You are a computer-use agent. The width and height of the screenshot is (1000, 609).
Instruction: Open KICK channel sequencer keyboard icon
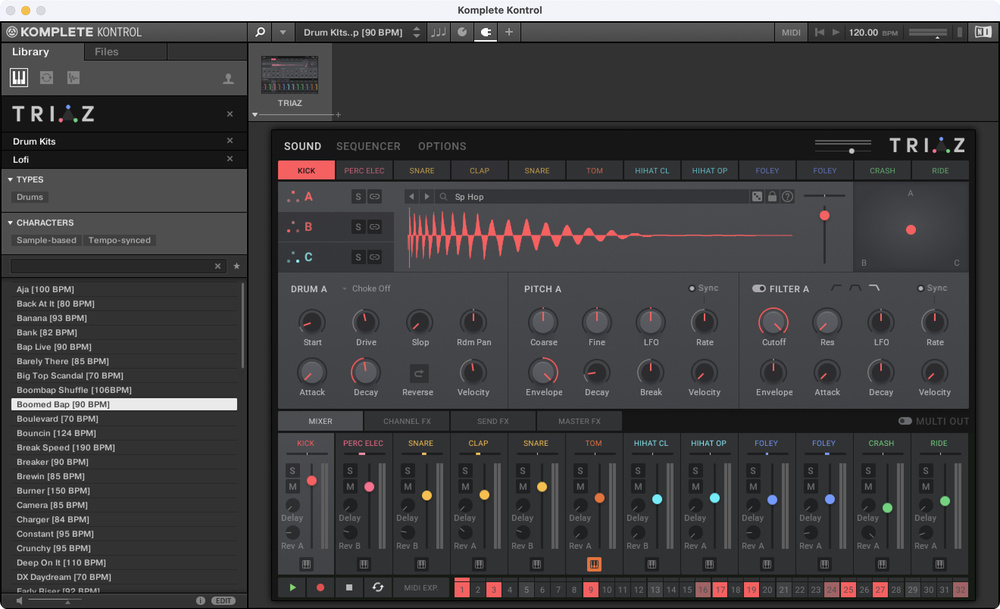coord(306,564)
